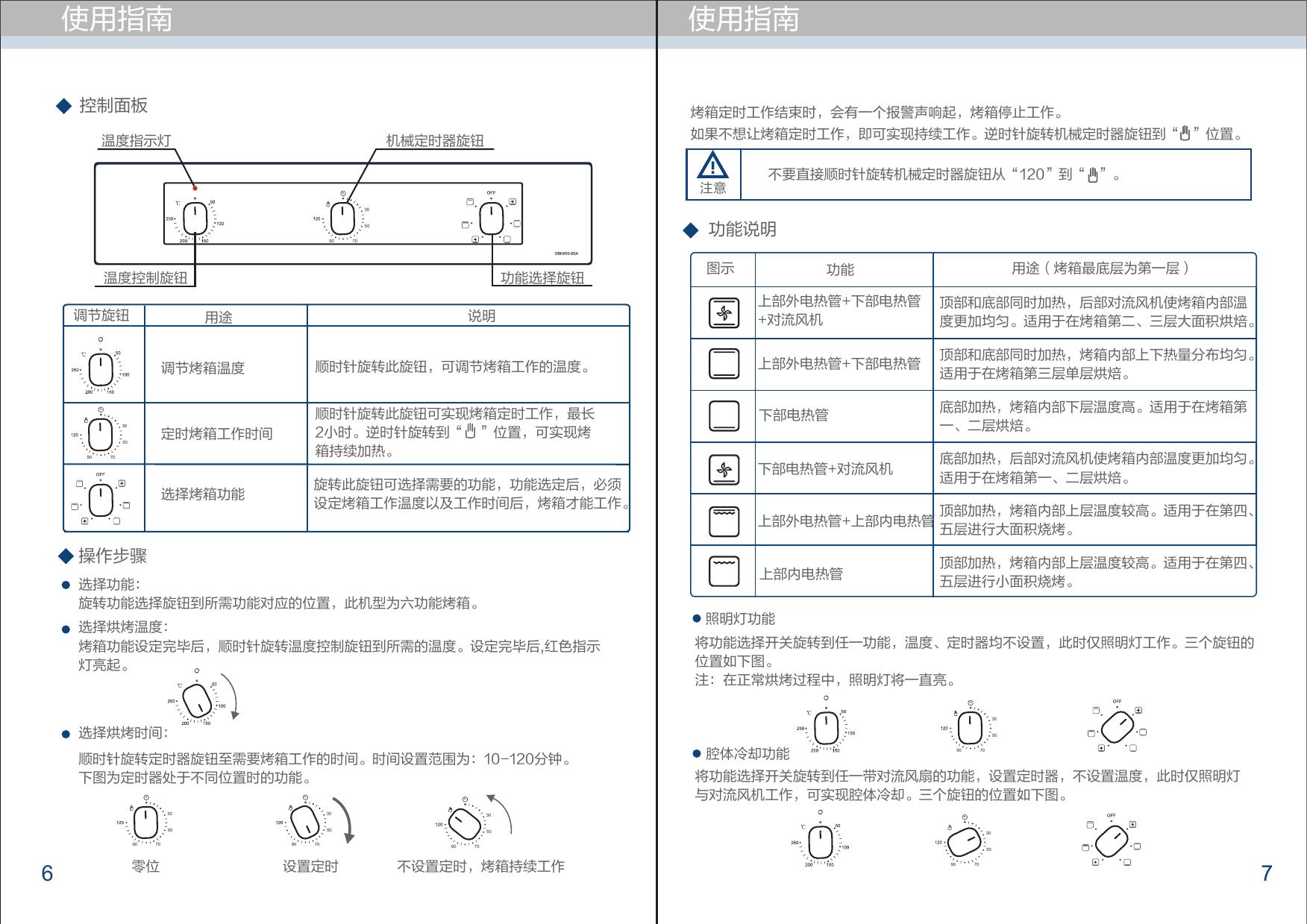Click the red temperature indicator light on panel
Image resolution: width=1307 pixels, height=924 pixels.
(x=195, y=188)
